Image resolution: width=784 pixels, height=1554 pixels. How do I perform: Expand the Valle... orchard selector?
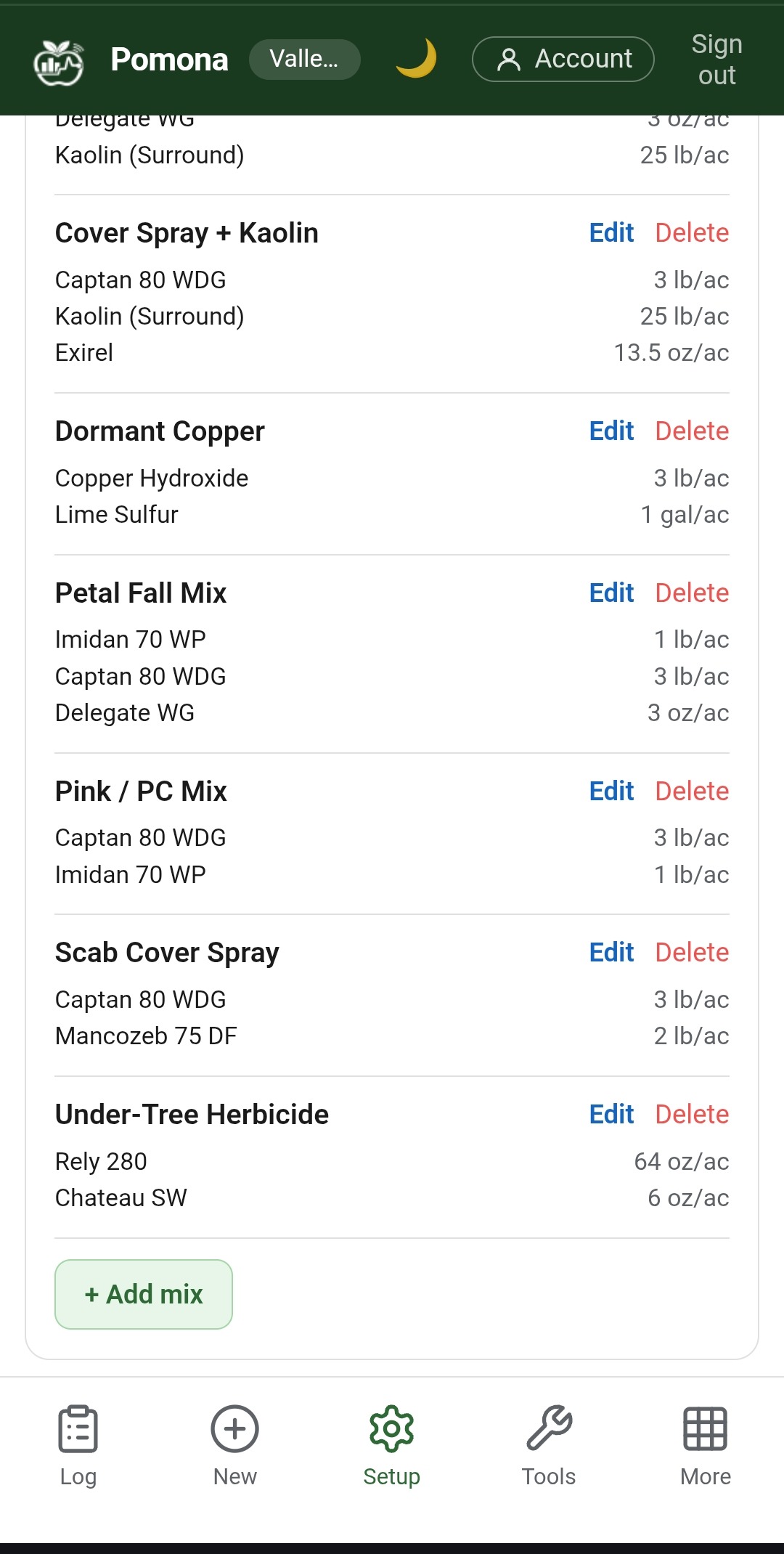tap(304, 59)
